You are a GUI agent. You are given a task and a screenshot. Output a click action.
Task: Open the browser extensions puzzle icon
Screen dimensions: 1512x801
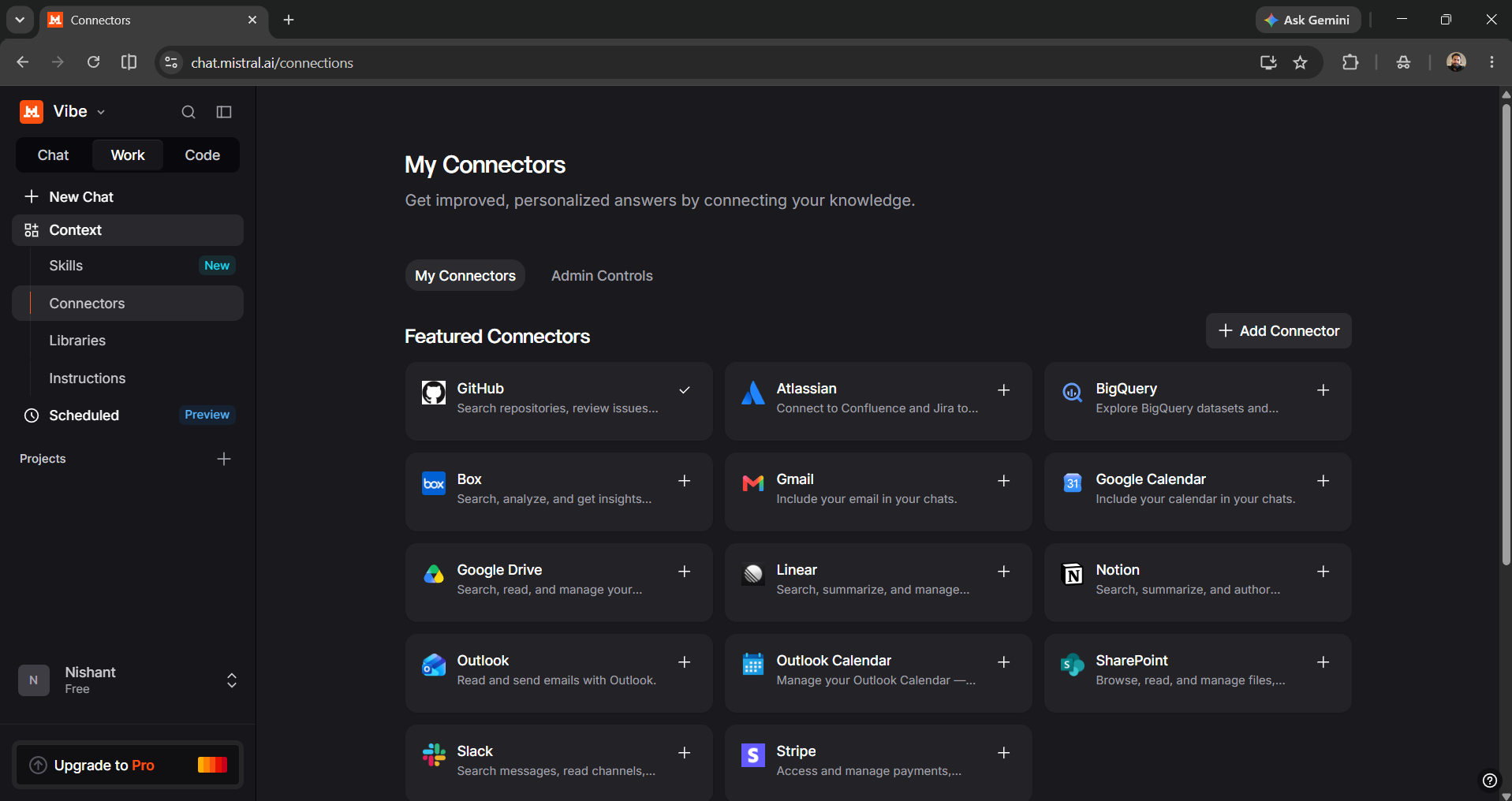pyautogui.click(x=1350, y=62)
